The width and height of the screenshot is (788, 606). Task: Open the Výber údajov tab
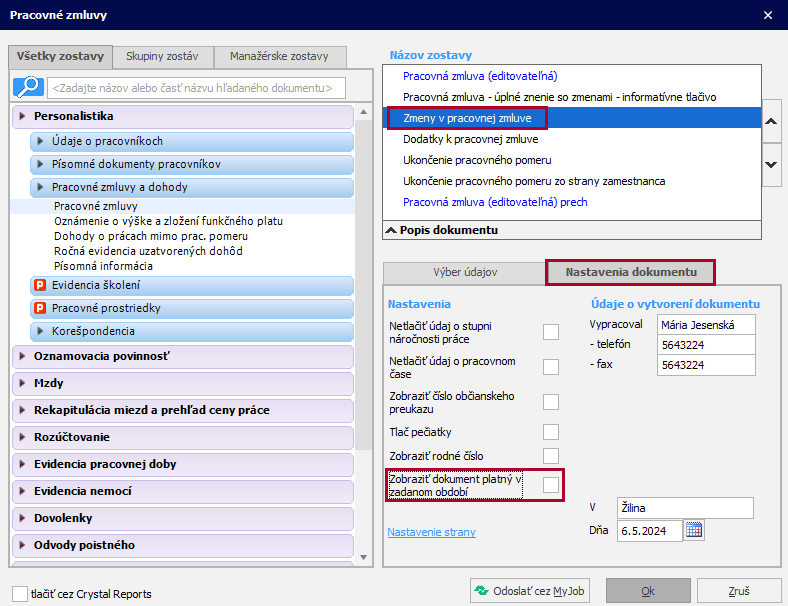pos(464,272)
